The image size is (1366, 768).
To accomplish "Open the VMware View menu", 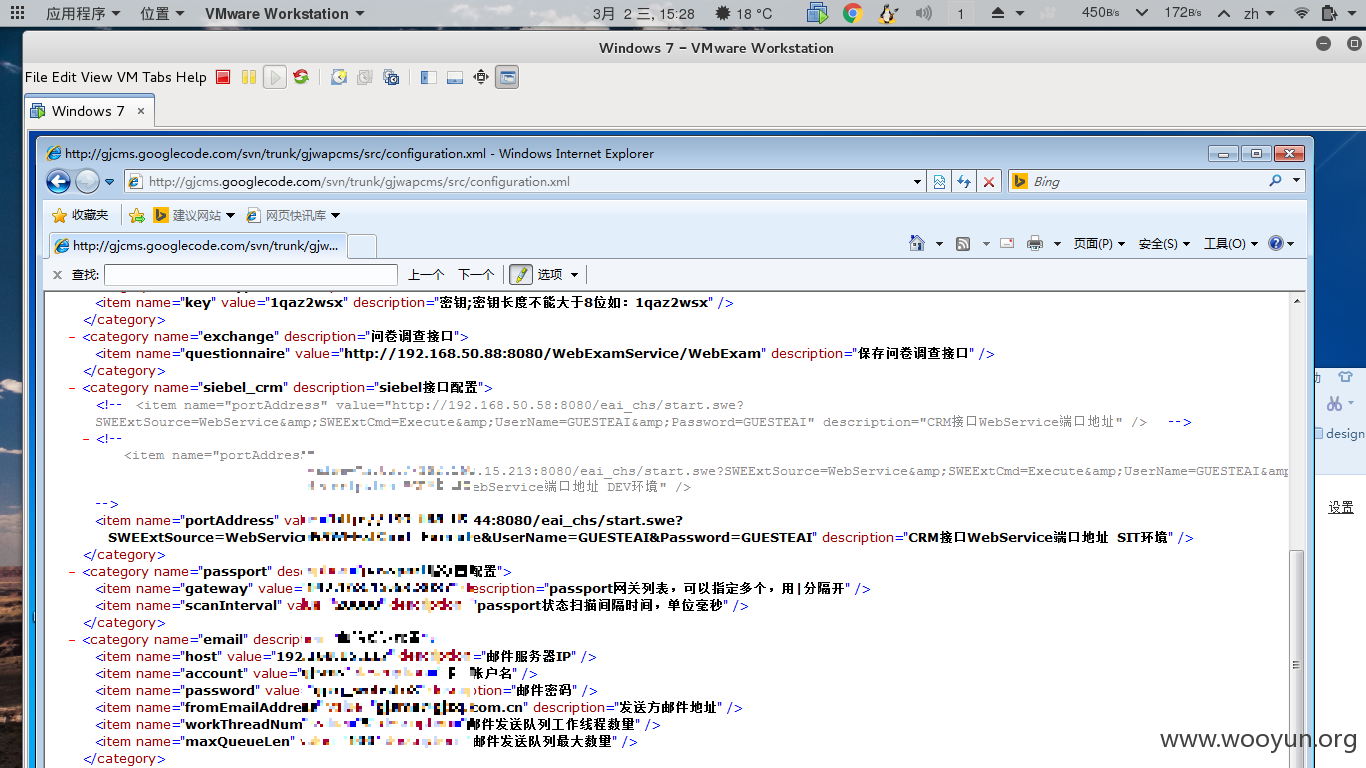I will [97, 77].
